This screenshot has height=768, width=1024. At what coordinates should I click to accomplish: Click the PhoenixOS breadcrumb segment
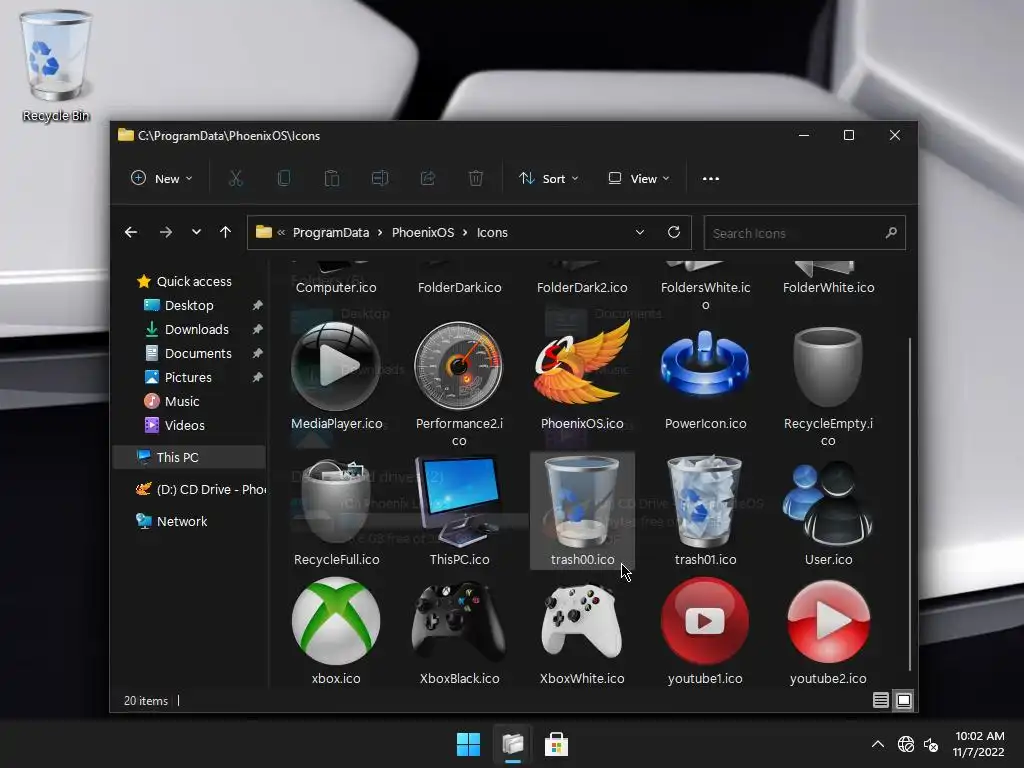point(423,232)
